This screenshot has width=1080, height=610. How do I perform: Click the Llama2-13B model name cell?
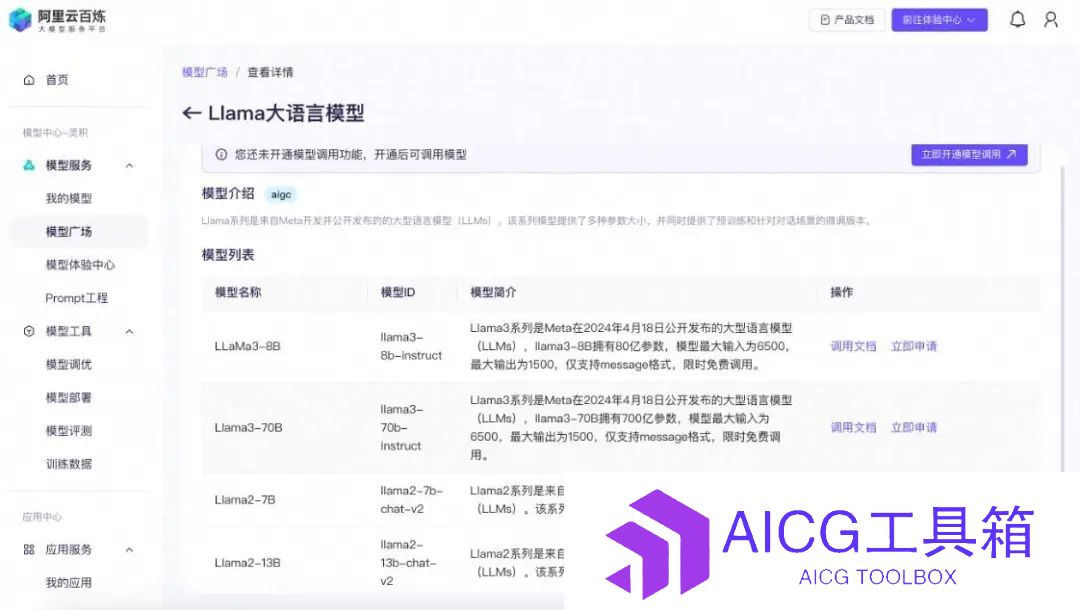coord(247,562)
